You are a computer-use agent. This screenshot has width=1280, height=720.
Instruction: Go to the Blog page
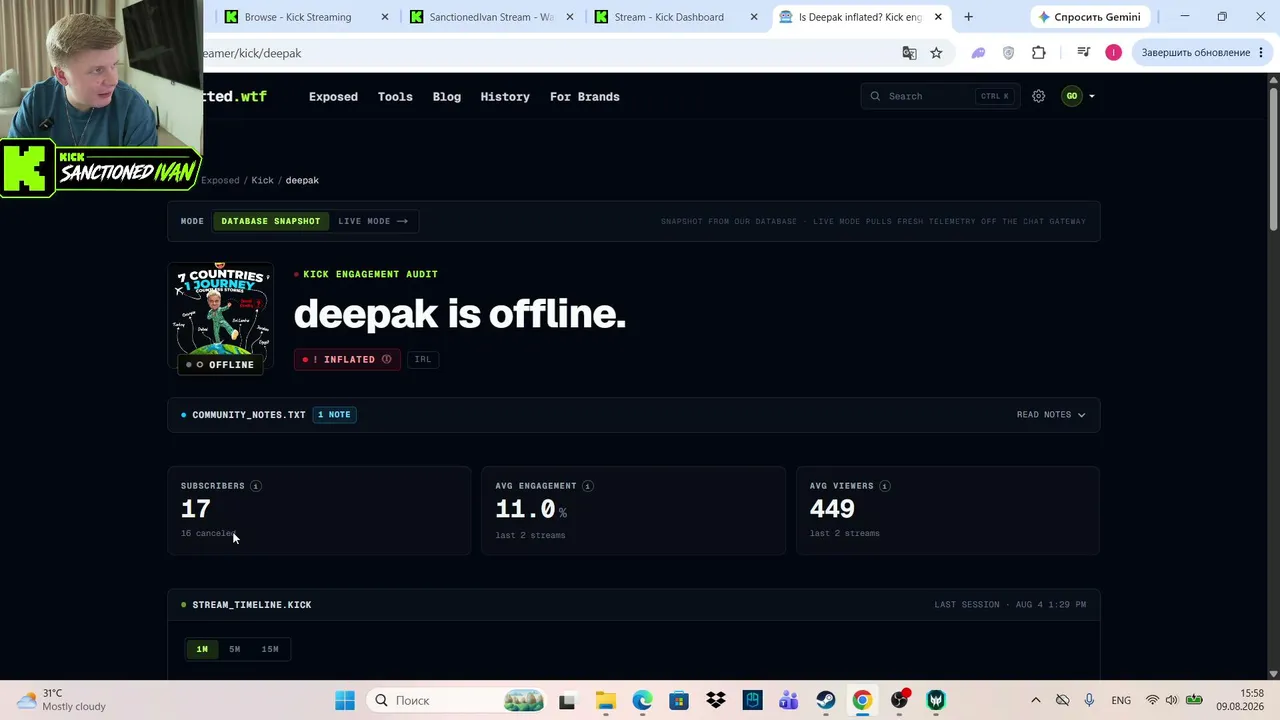tap(447, 97)
